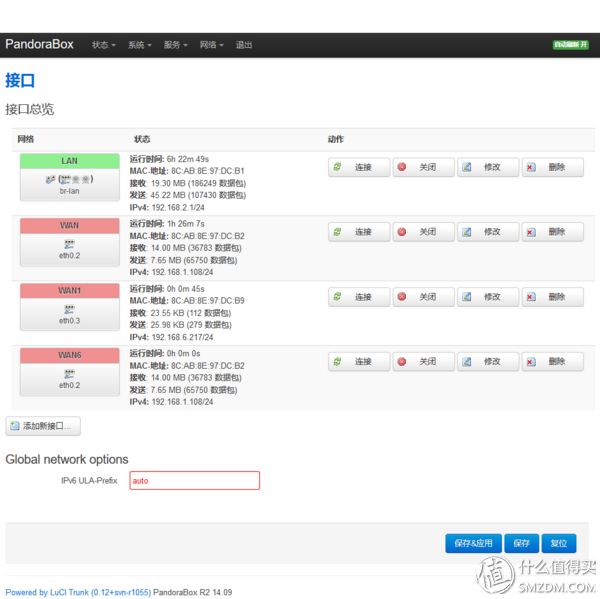Screen dimensions: 600x599
Task: Open the 服务 dropdown menu
Action: click(176, 45)
